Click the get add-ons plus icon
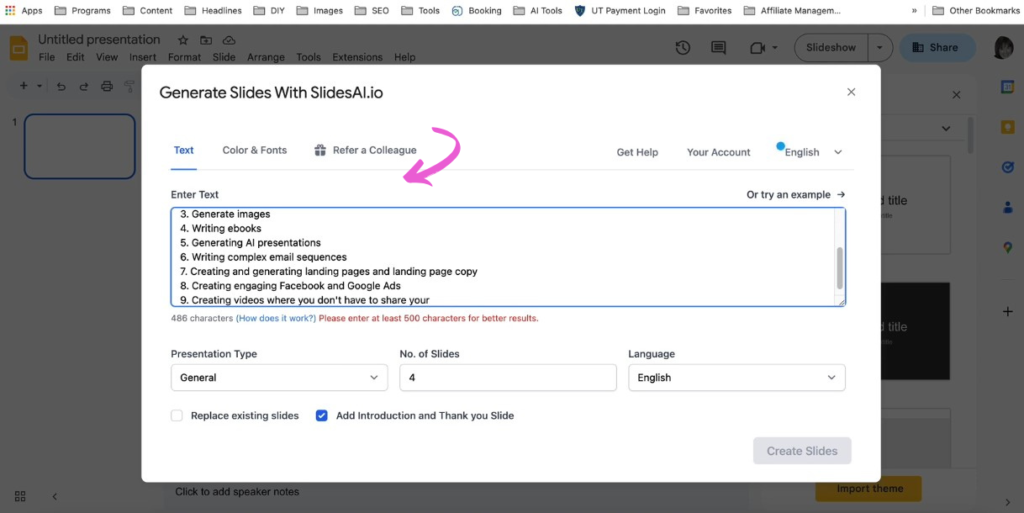The width and height of the screenshot is (1024, 513). point(1008,312)
